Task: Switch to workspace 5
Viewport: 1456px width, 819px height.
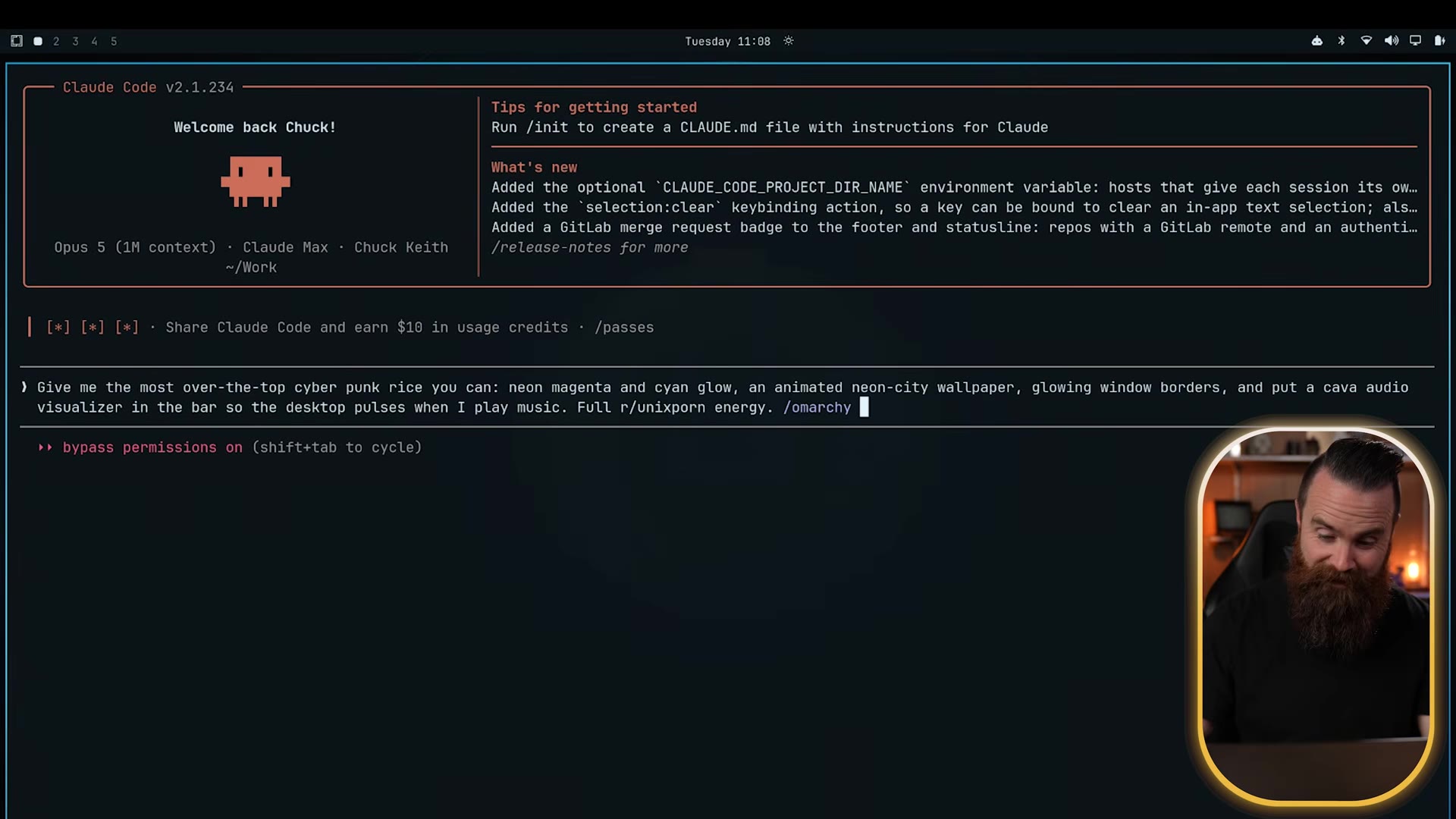Action: pos(114,42)
